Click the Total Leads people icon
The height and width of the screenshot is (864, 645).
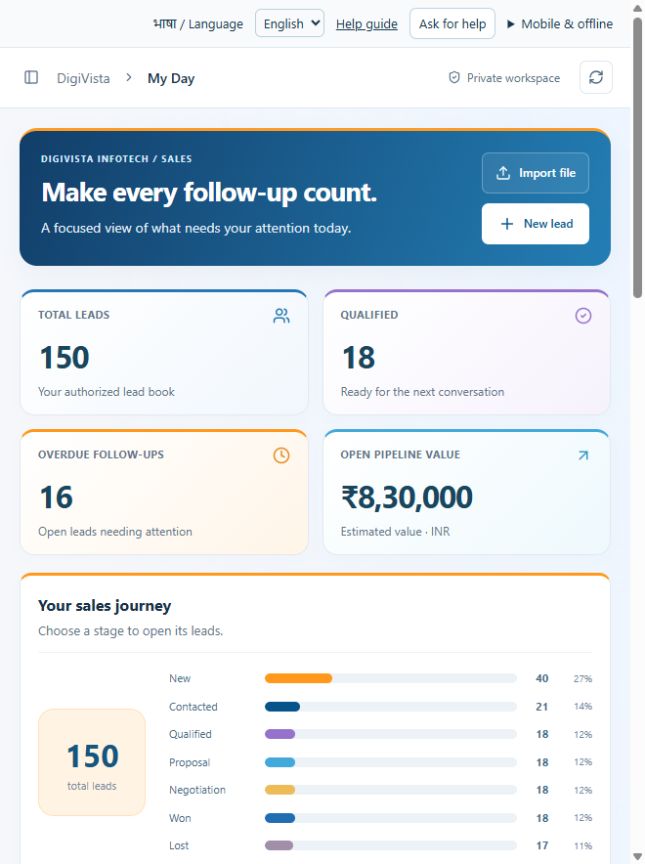[x=281, y=316]
